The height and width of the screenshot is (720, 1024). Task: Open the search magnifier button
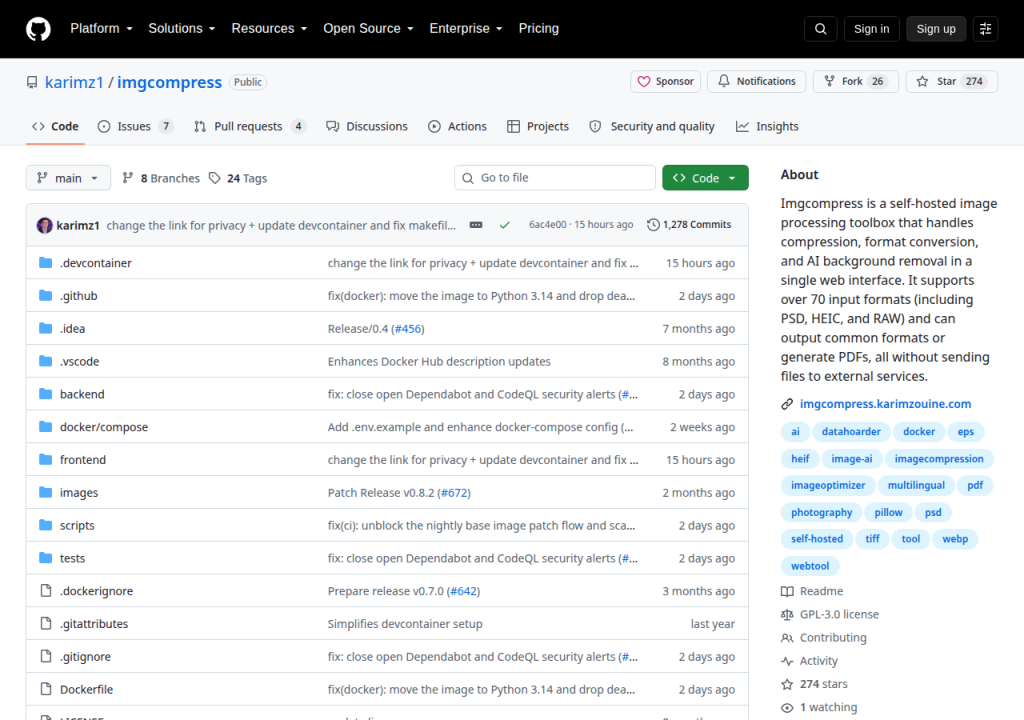coord(821,29)
